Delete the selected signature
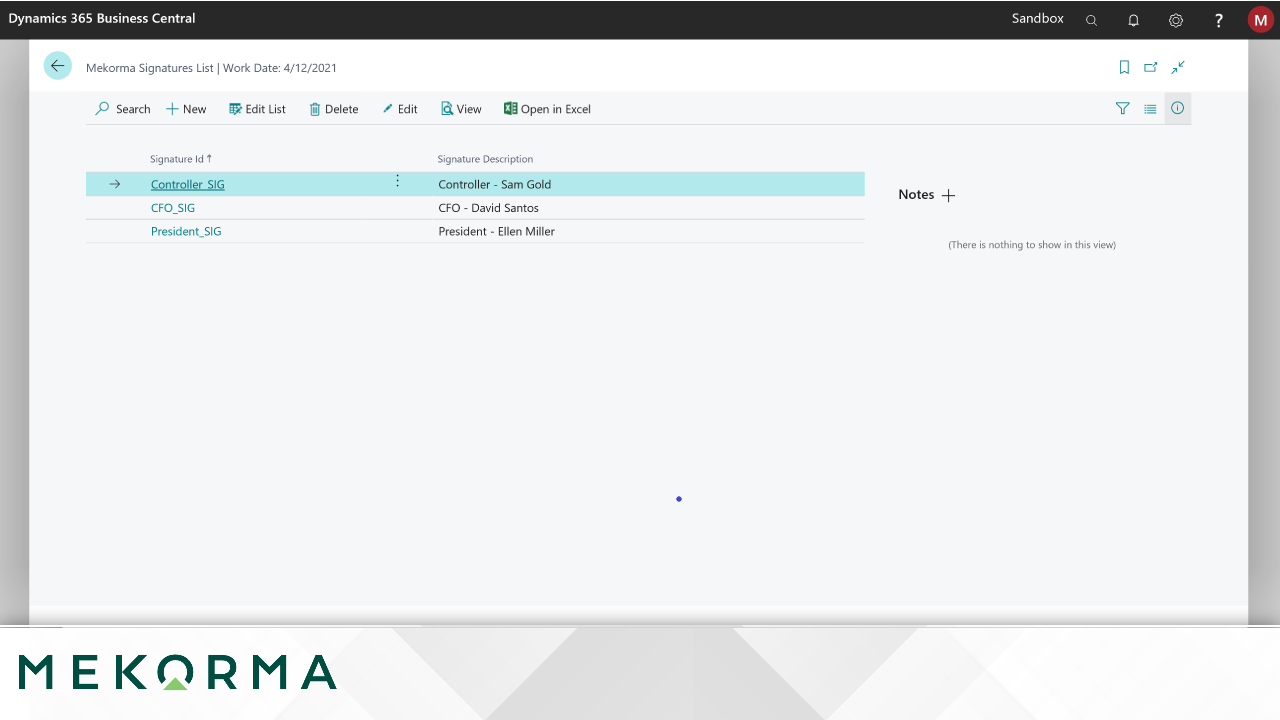The image size is (1280, 720). (x=333, y=109)
